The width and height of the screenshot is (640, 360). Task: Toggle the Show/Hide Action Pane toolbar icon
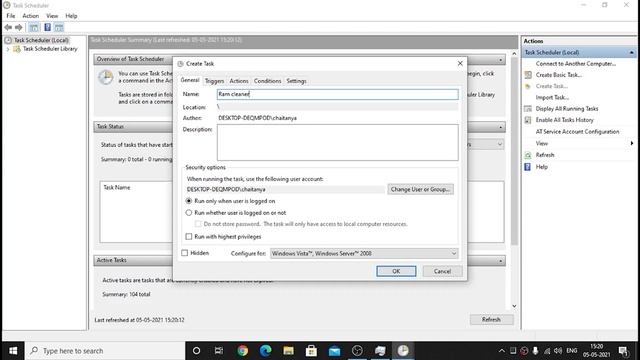point(59,27)
